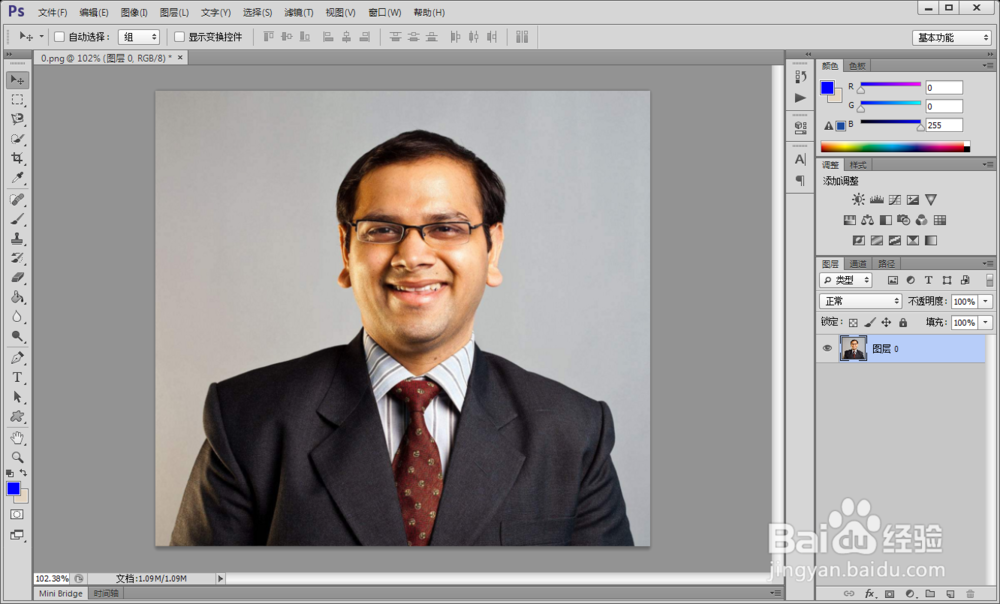Delete layer with trash icon
Image resolution: width=1000 pixels, height=604 pixels.
[970, 594]
